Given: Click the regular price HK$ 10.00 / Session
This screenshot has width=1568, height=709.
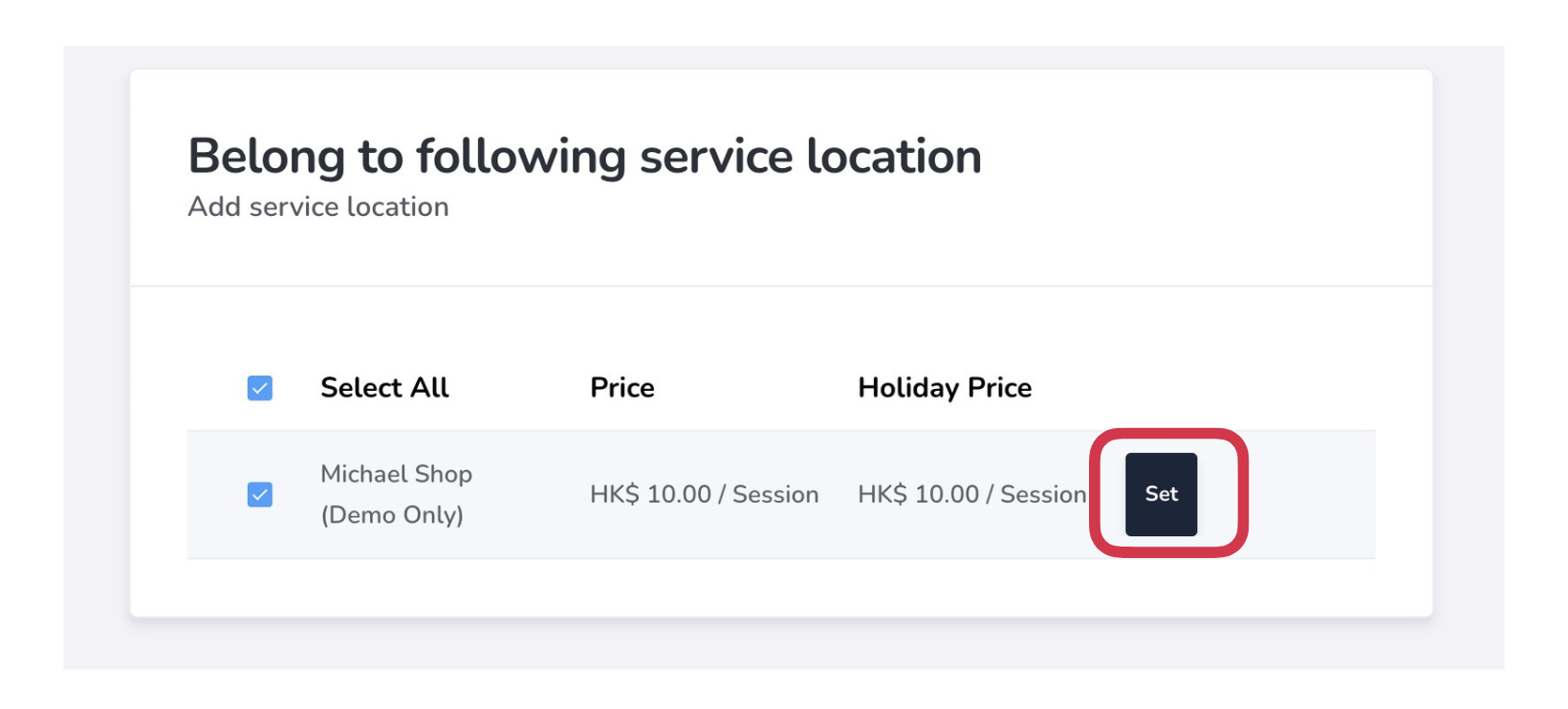Looking at the screenshot, I should pos(704,494).
